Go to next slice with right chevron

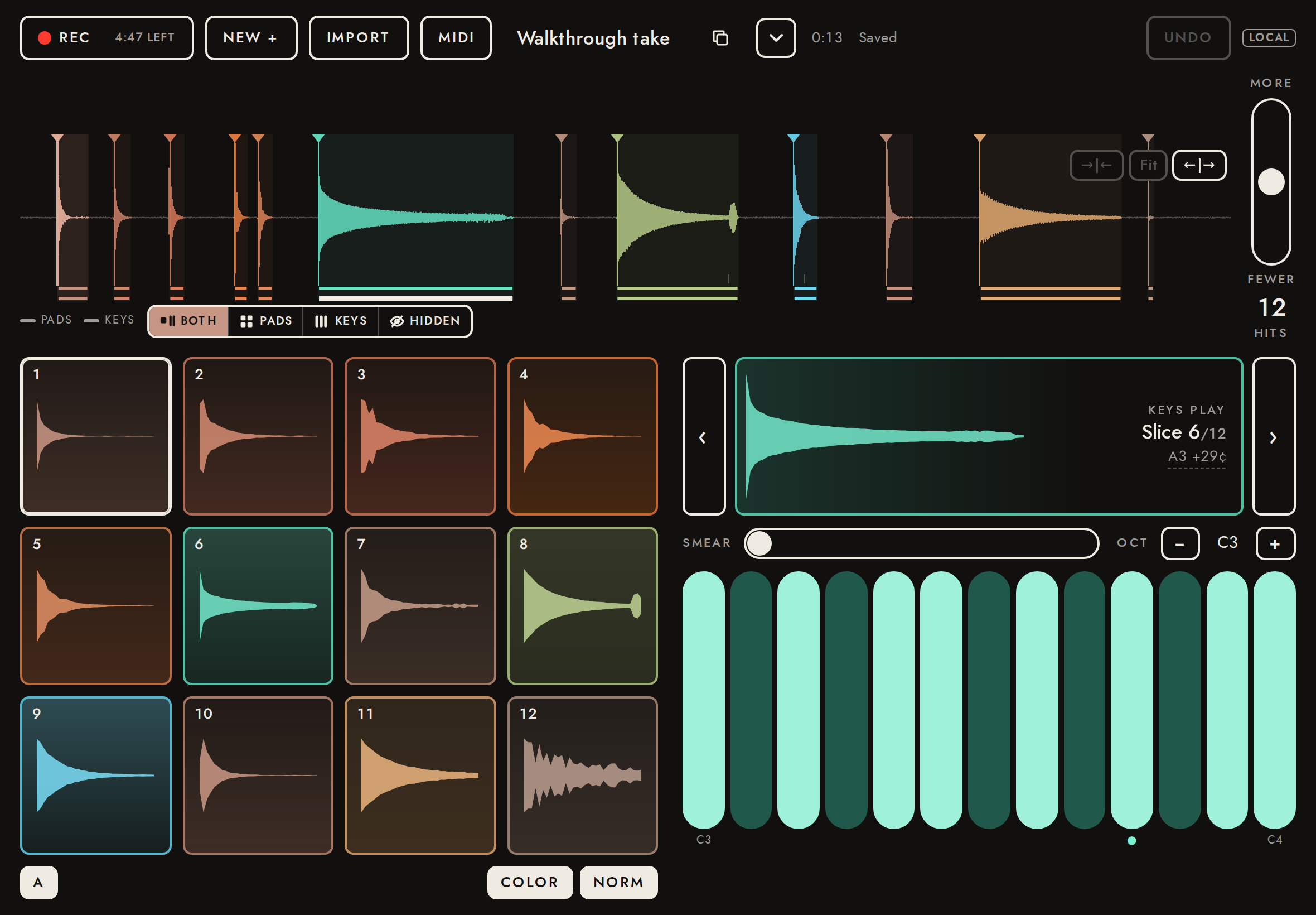(x=1274, y=436)
